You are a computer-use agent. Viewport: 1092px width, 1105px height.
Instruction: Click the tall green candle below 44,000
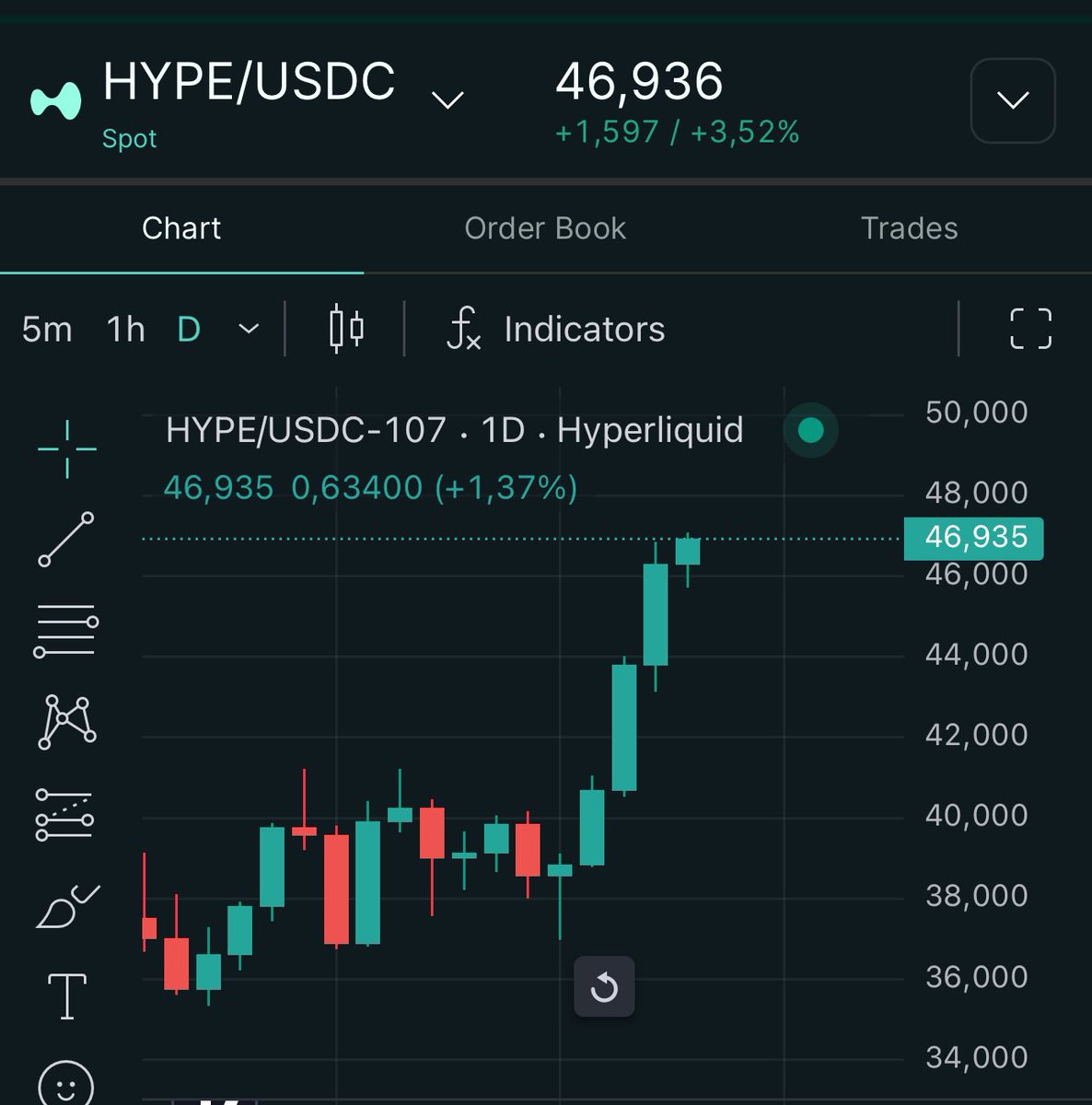pos(624,727)
